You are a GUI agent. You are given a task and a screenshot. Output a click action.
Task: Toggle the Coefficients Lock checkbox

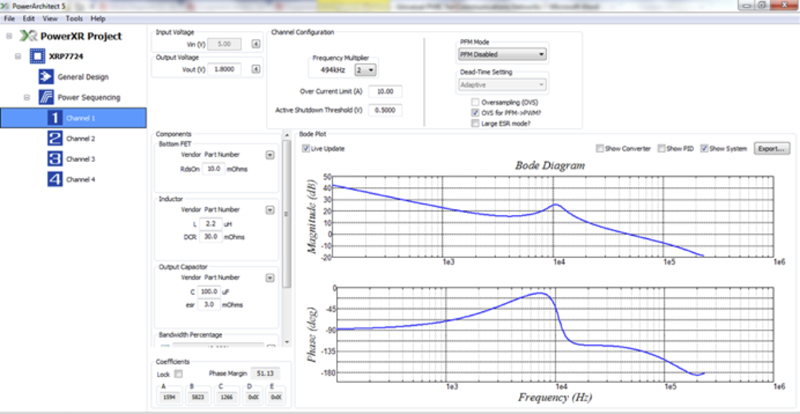pos(178,373)
